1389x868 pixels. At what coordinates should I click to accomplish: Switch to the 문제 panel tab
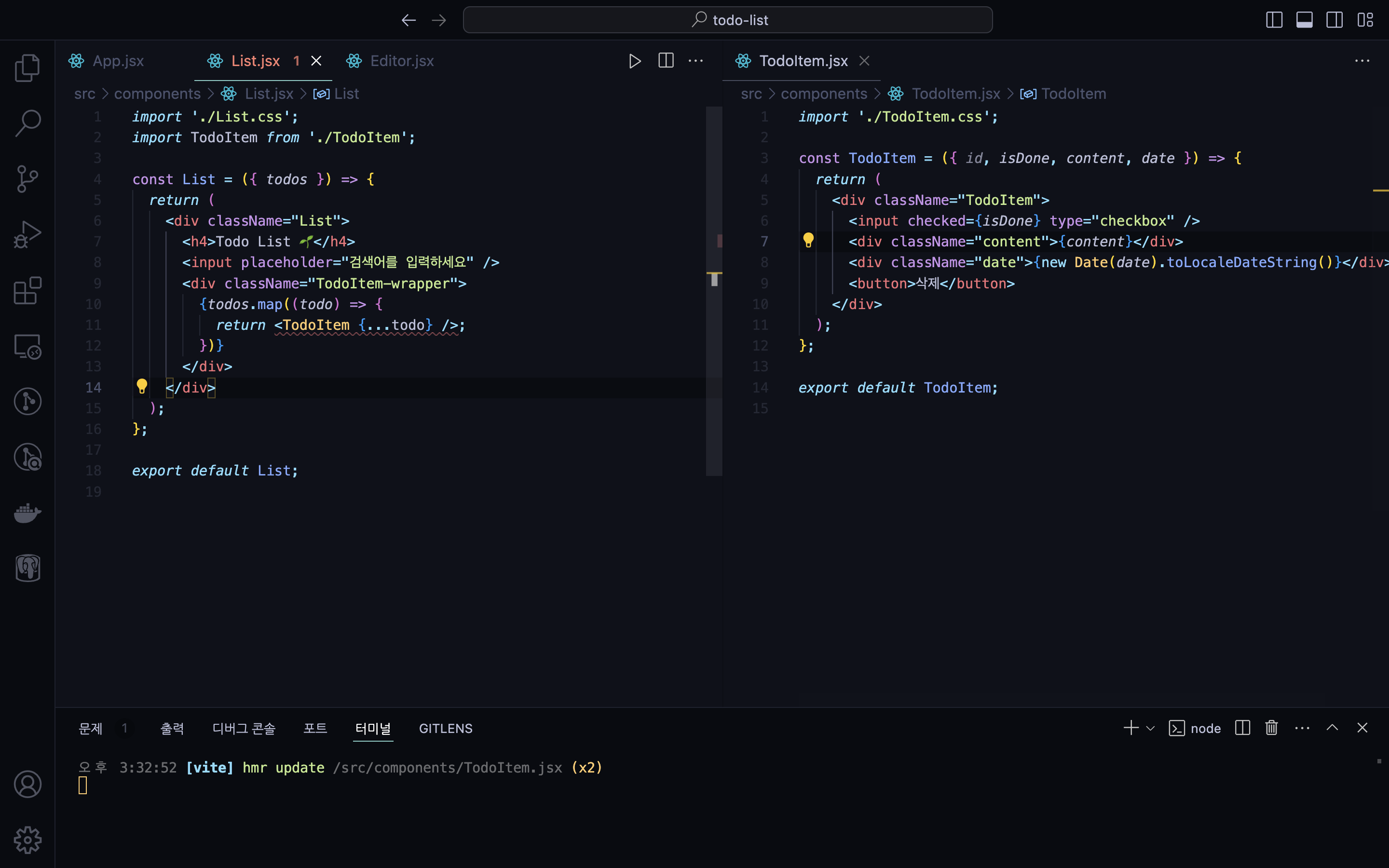tap(90, 729)
